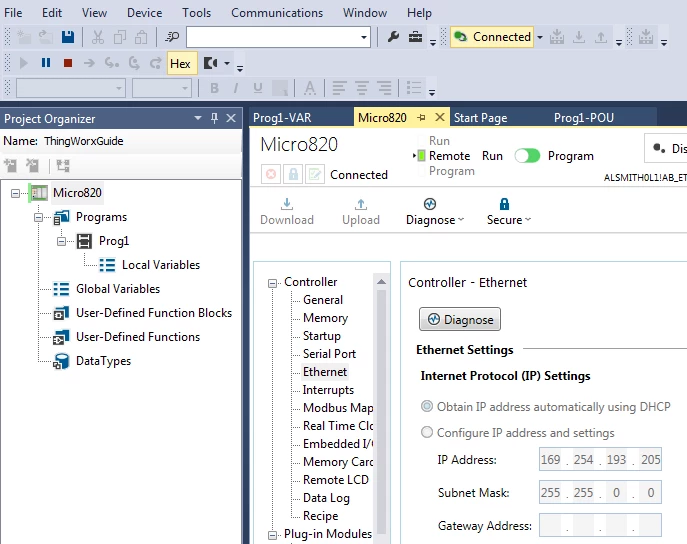The image size is (687, 544).
Task: Click the greyed Start play icon
Action: coord(24,63)
